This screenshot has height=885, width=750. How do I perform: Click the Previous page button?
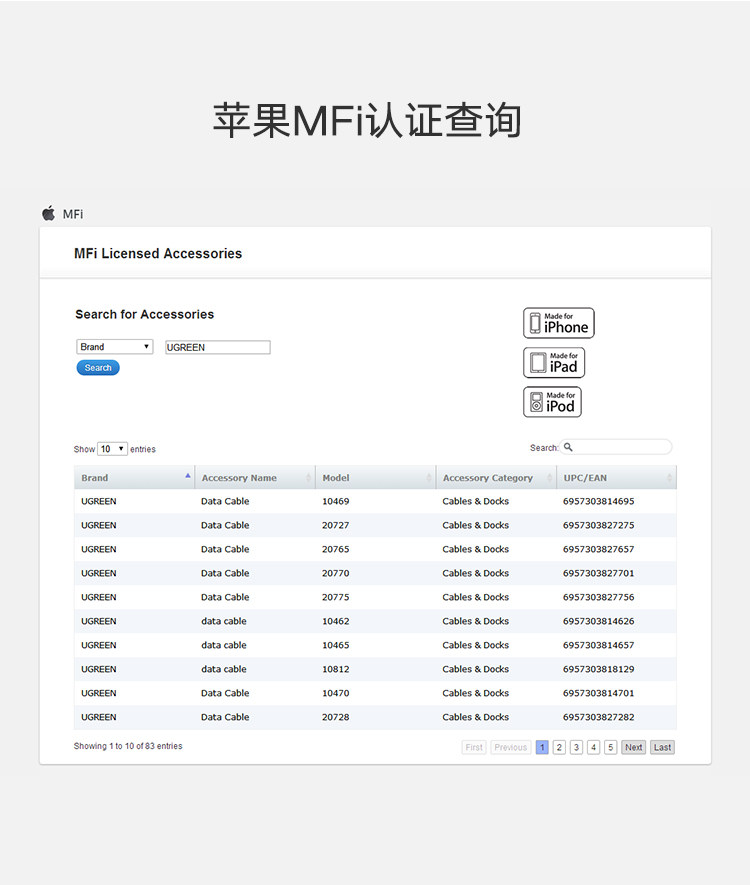(x=511, y=747)
